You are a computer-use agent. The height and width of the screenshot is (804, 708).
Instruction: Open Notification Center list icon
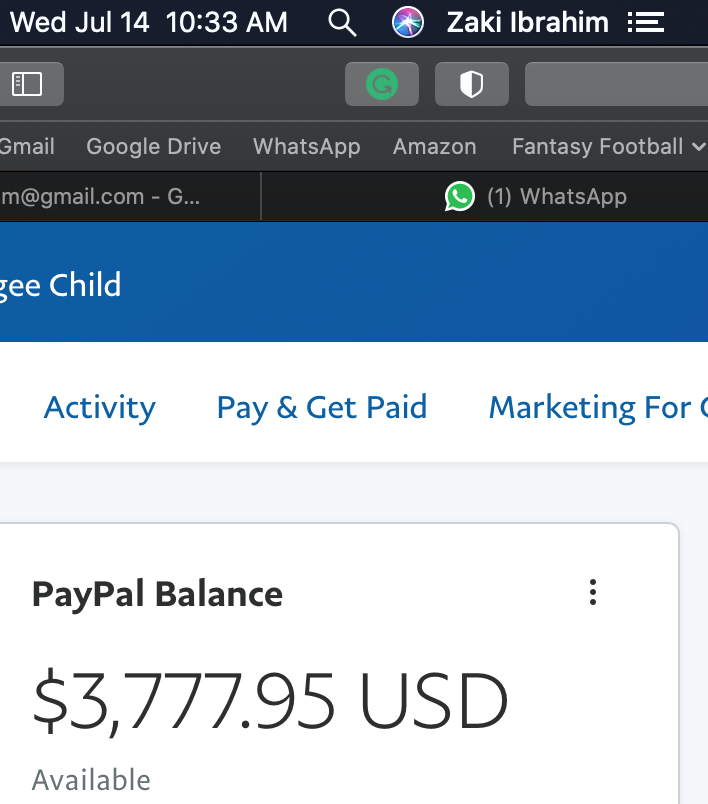(x=645, y=22)
